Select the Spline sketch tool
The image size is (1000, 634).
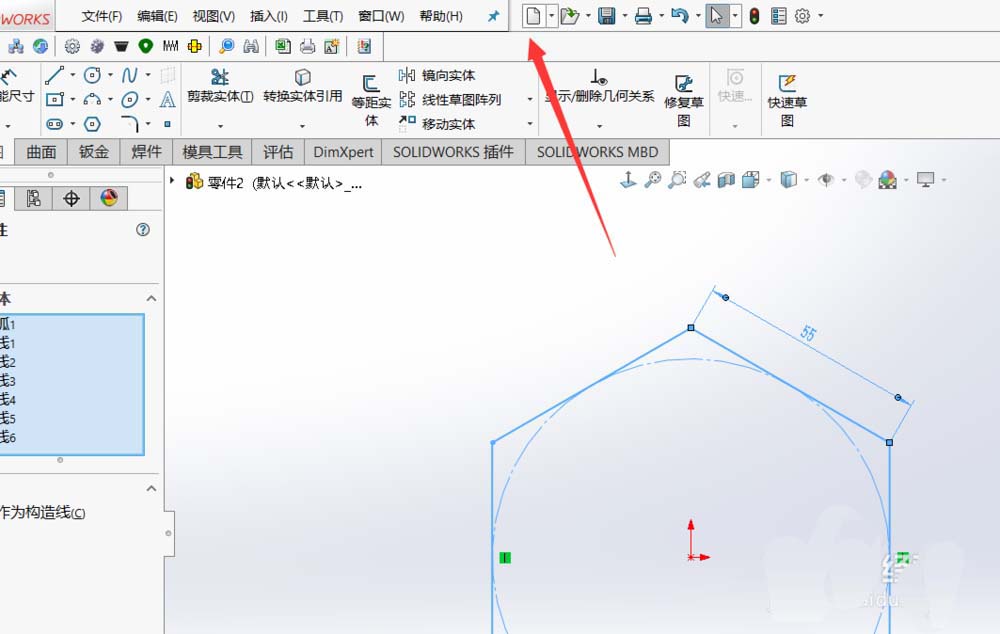[129, 75]
